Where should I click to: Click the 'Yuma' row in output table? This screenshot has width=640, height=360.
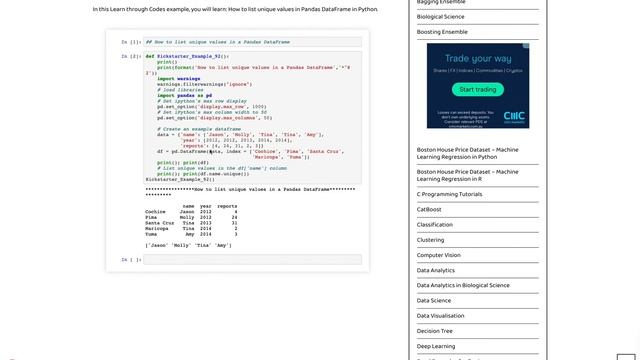point(191,234)
